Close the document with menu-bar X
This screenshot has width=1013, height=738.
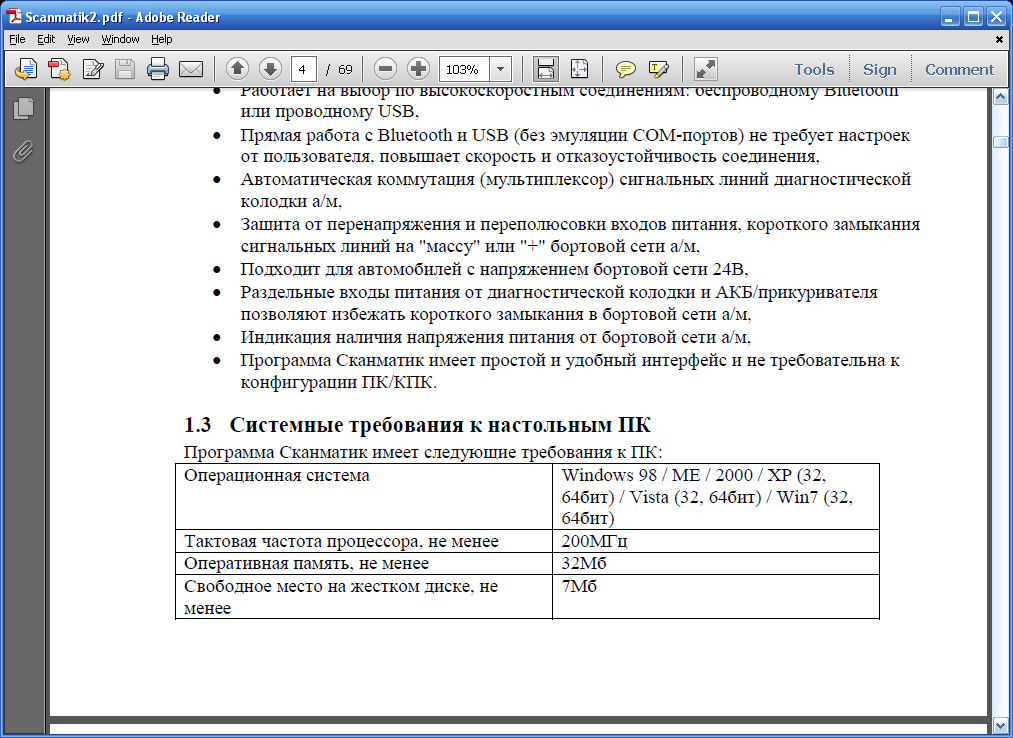[x=999, y=39]
